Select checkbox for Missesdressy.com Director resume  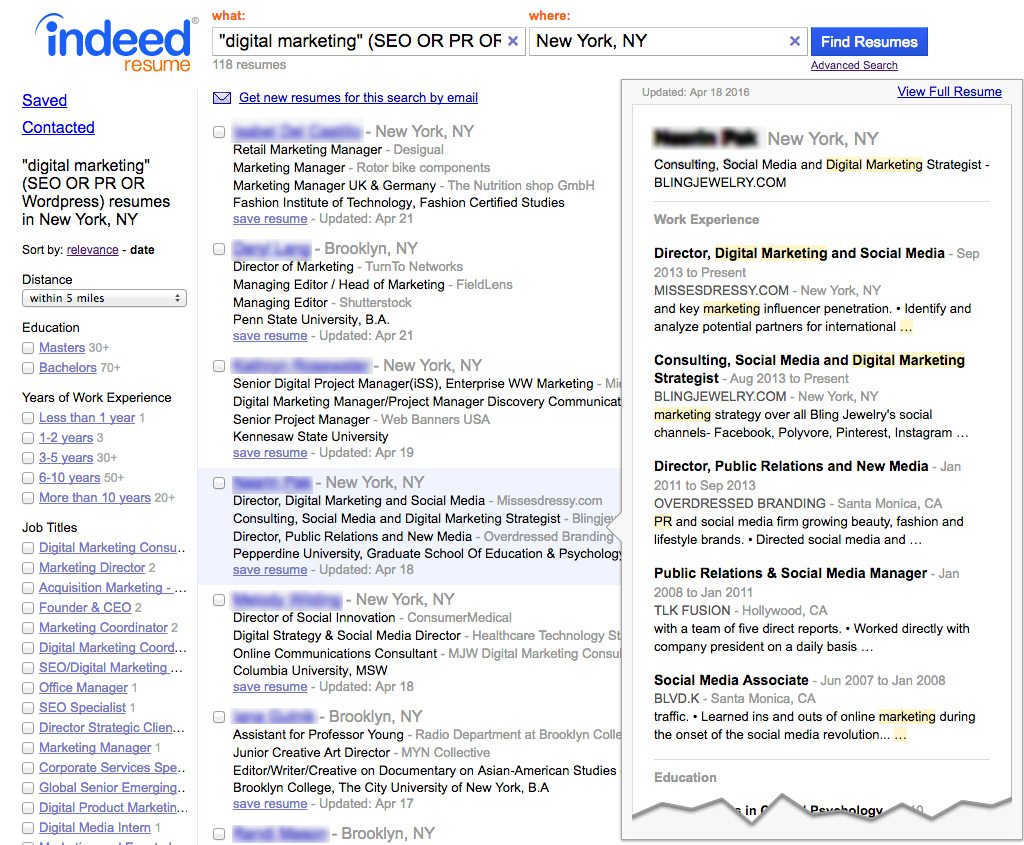pyautogui.click(x=219, y=483)
